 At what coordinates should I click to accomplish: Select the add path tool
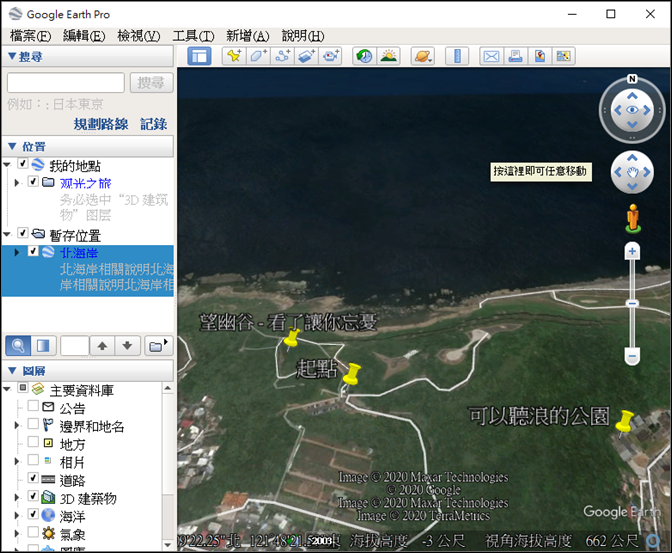(x=282, y=56)
